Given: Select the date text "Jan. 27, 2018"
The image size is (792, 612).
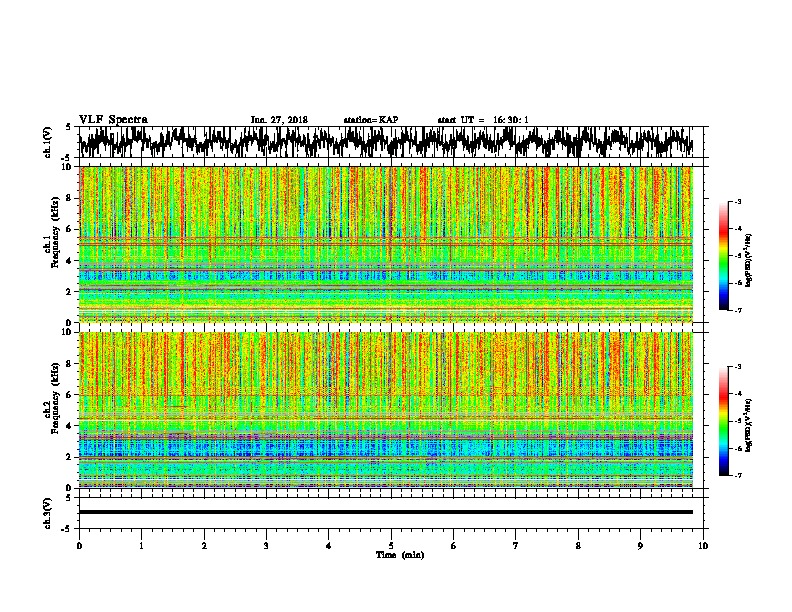Looking at the screenshot, I should click(x=279, y=120).
